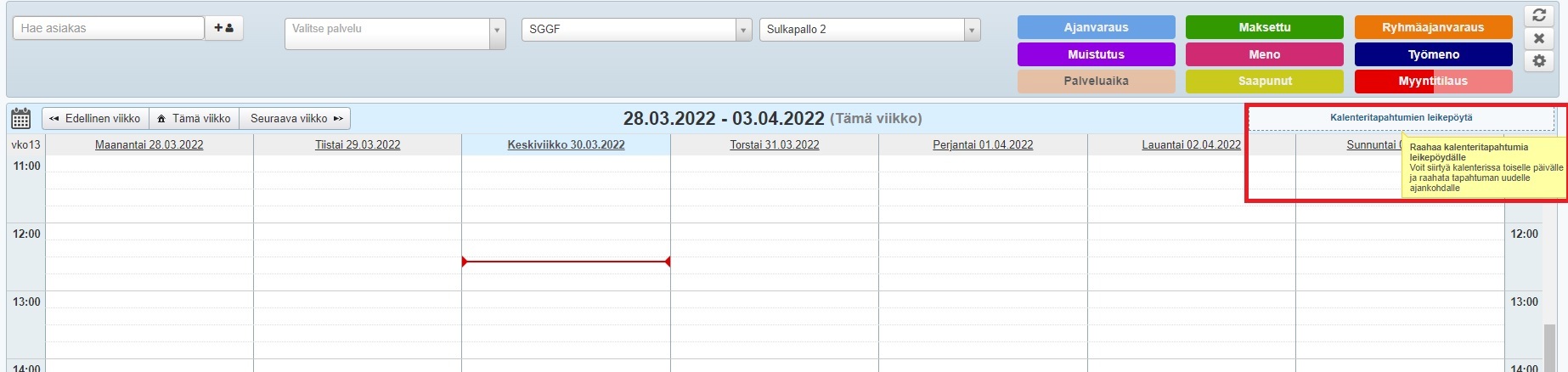
Task: Open Maanantai 28.03.2022 day link
Action: [149, 144]
